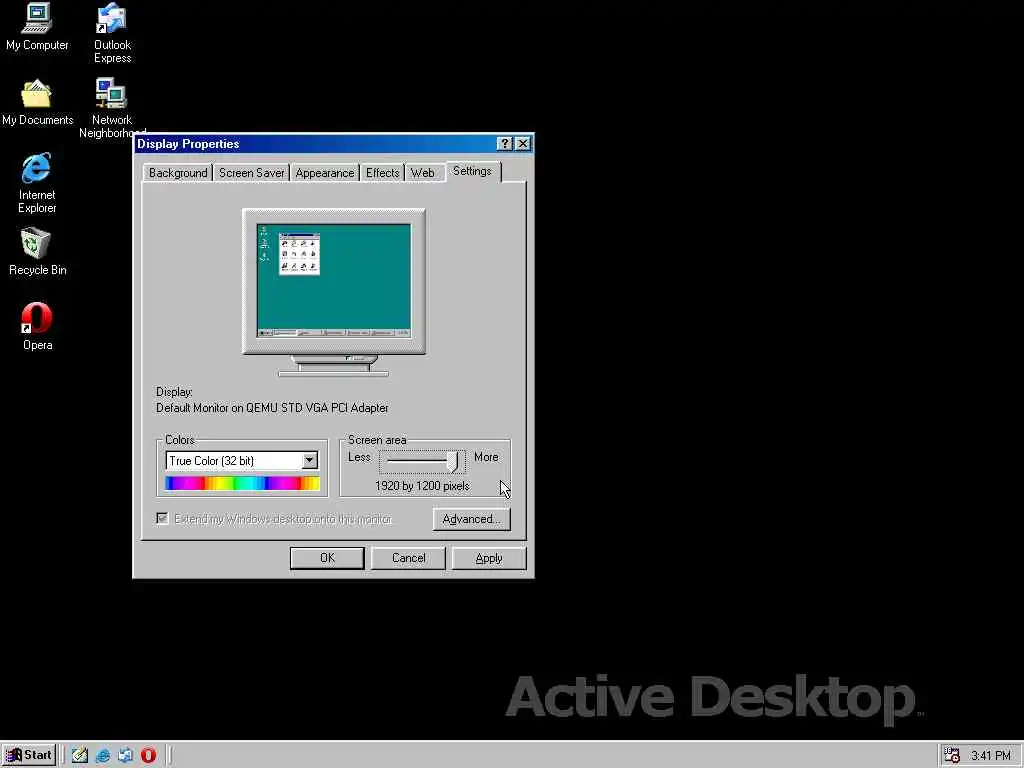
Task: Open the Appearance tab
Action: click(325, 172)
